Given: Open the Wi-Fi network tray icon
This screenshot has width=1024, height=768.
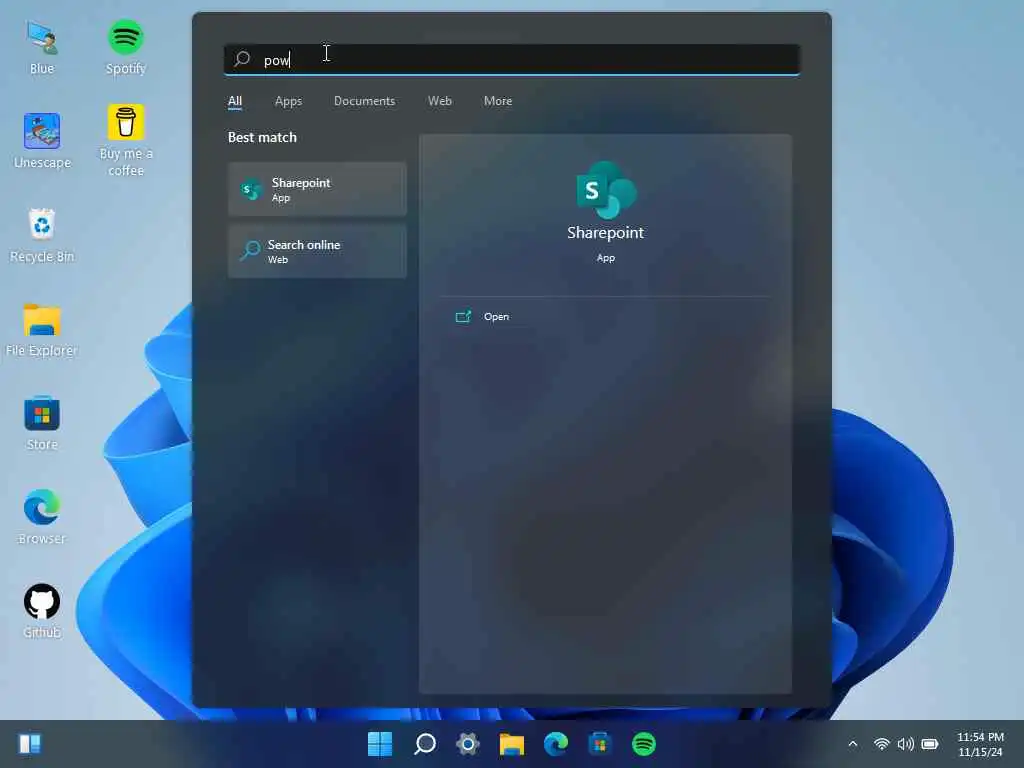Looking at the screenshot, I should coord(882,744).
